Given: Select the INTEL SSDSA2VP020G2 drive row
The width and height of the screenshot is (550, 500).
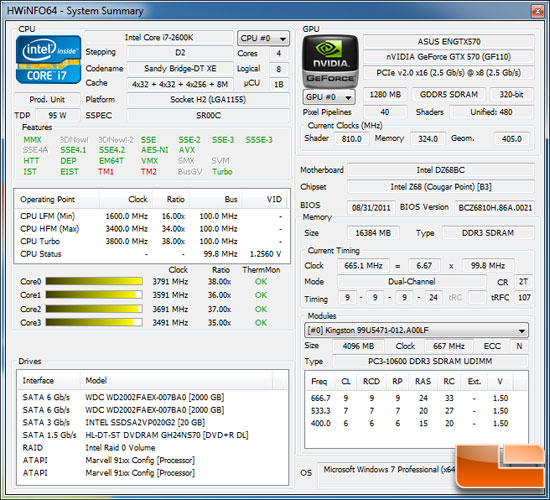Looking at the screenshot, I should (x=153, y=422).
